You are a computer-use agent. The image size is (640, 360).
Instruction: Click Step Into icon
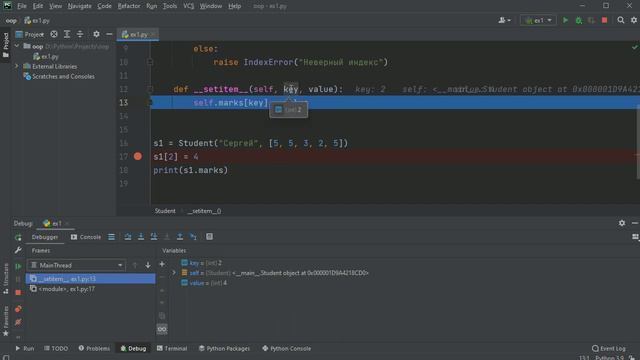141,237
